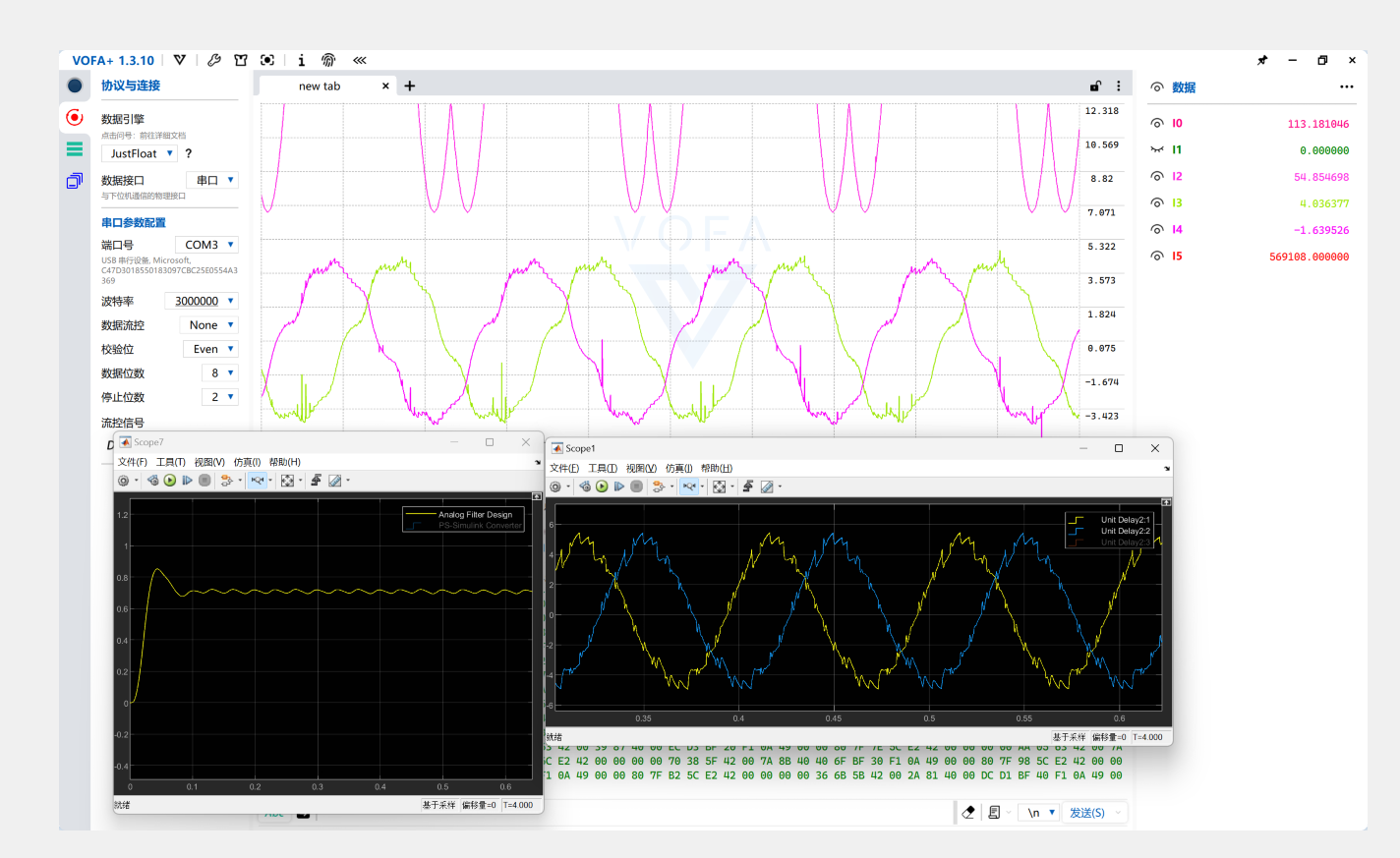Click Run button in Scope1 toolbar
The image size is (1400, 858).
602,486
